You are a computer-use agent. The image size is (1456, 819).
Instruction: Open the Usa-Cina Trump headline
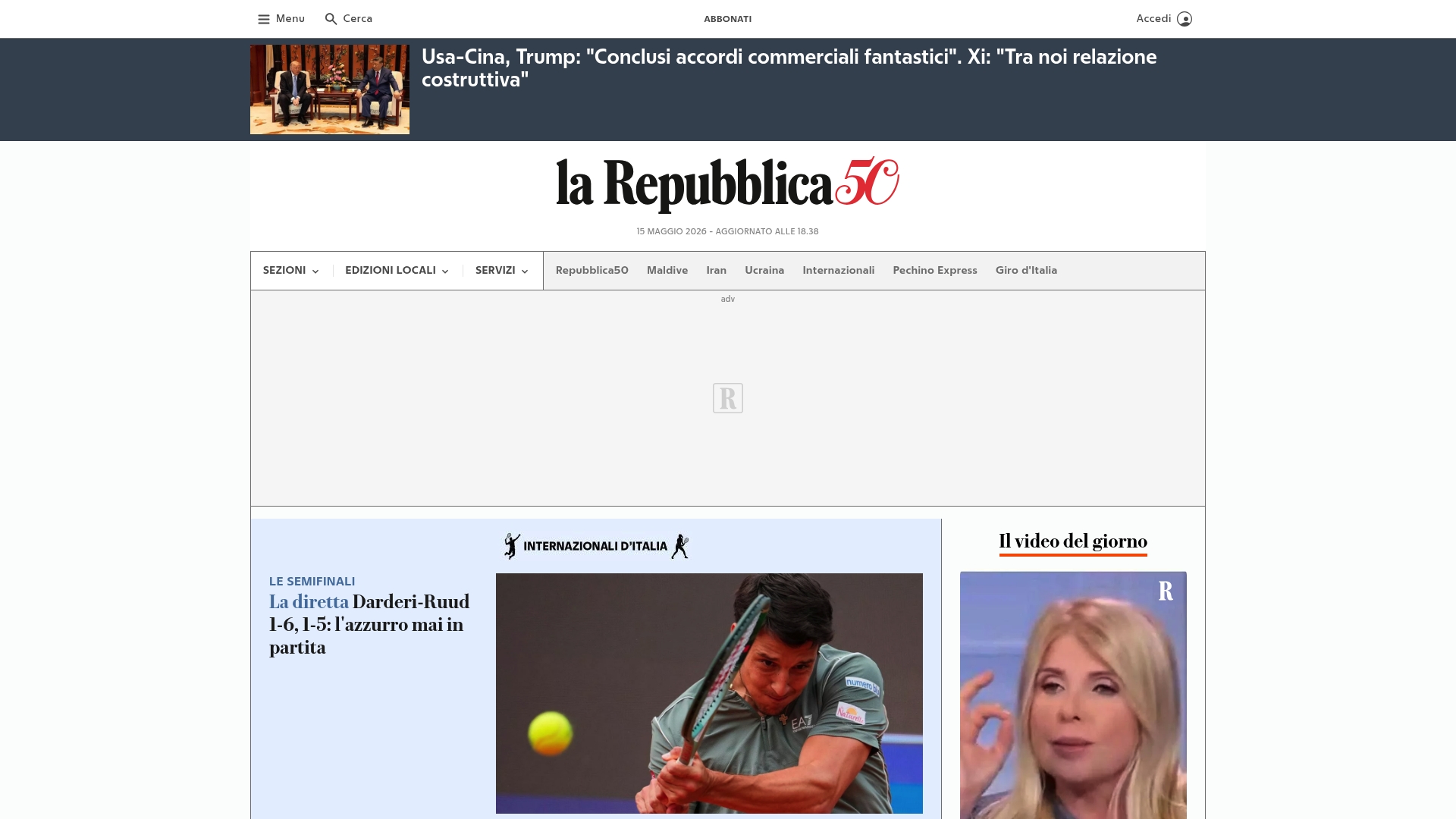[789, 68]
